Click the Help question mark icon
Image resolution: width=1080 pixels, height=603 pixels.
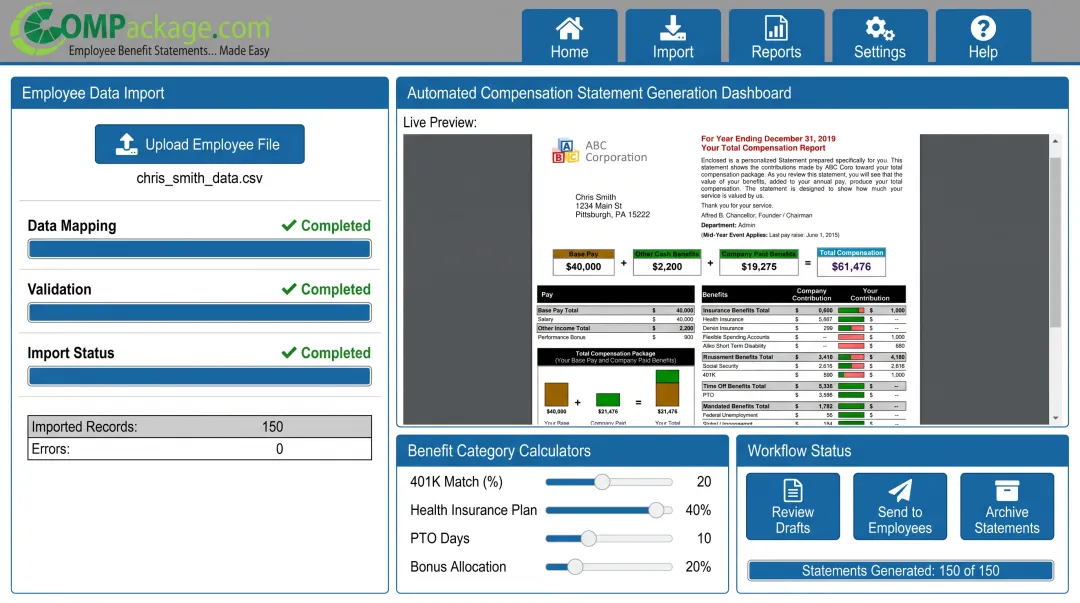tap(983, 28)
